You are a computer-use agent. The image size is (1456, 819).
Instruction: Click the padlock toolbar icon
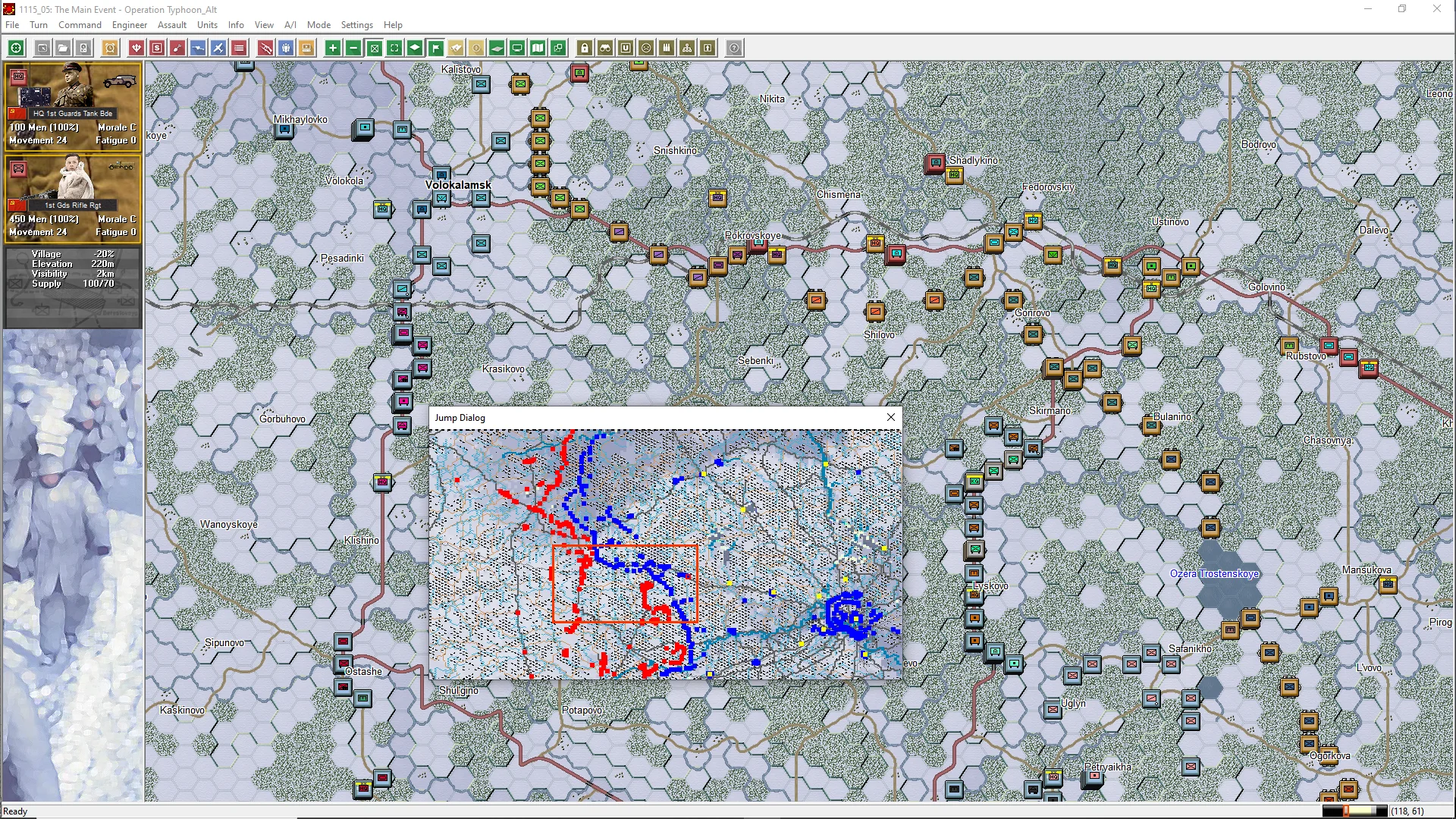[584, 48]
